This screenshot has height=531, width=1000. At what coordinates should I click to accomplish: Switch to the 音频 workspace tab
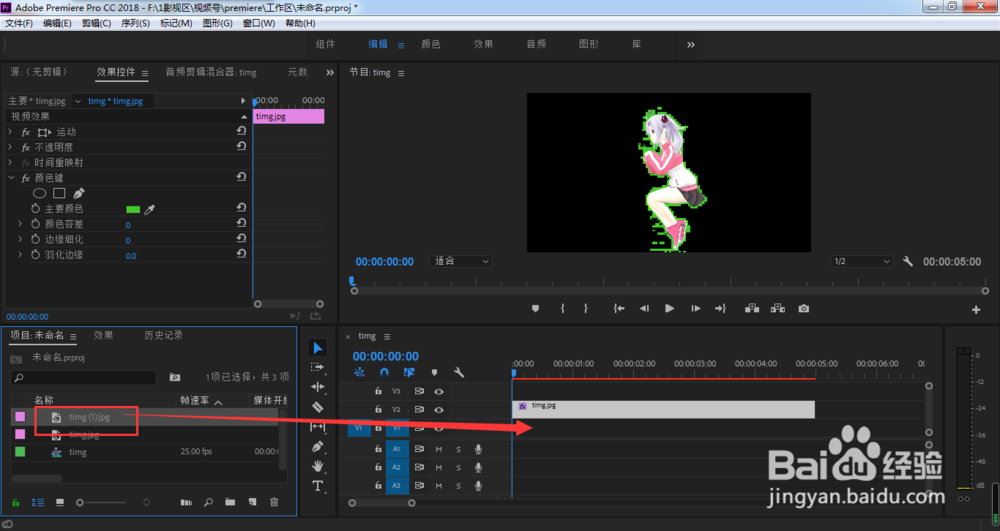(x=536, y=44)
